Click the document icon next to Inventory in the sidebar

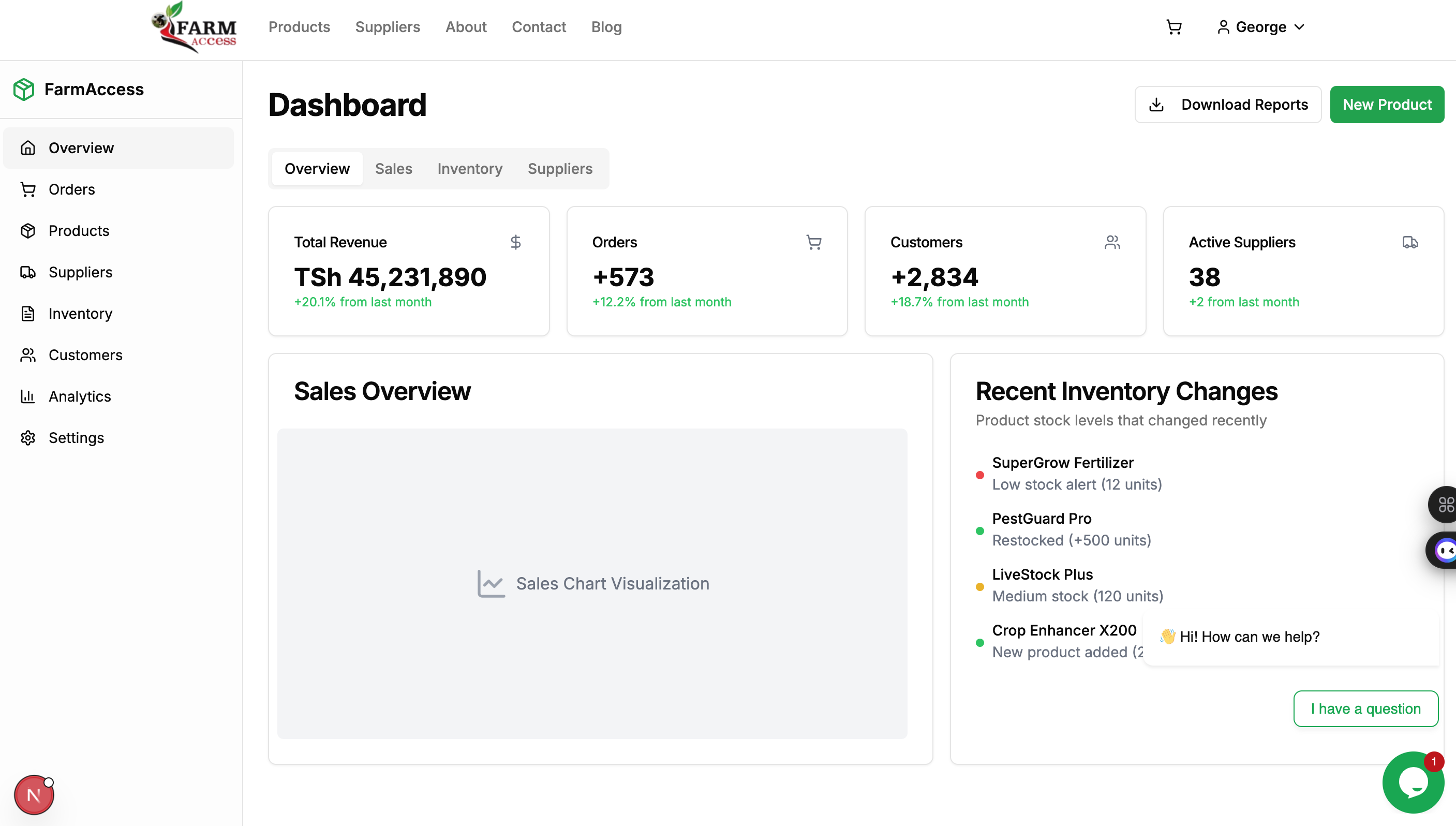pos(28,313)
